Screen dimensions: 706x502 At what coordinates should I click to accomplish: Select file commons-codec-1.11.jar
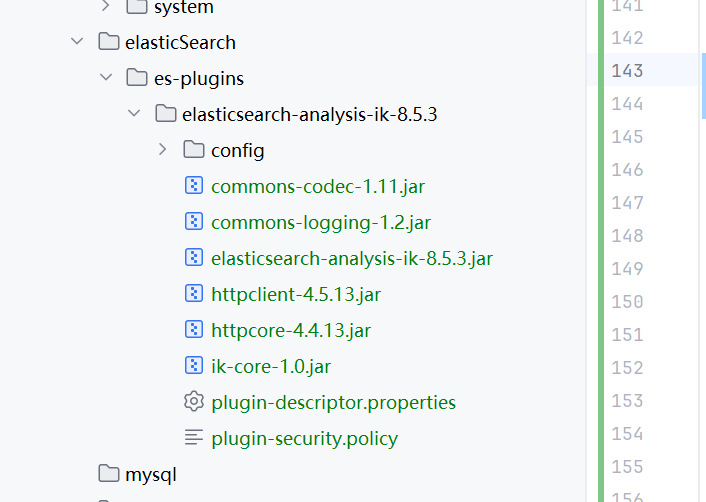click(x=318, y=187)
